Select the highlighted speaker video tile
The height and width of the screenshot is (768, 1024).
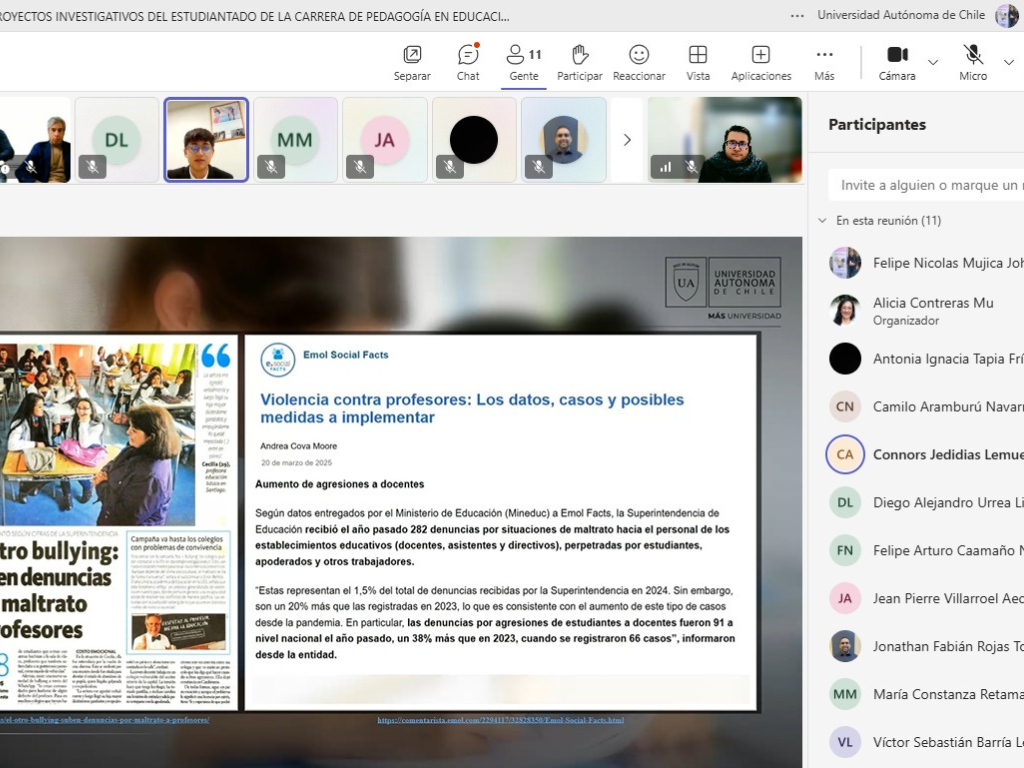206,140
